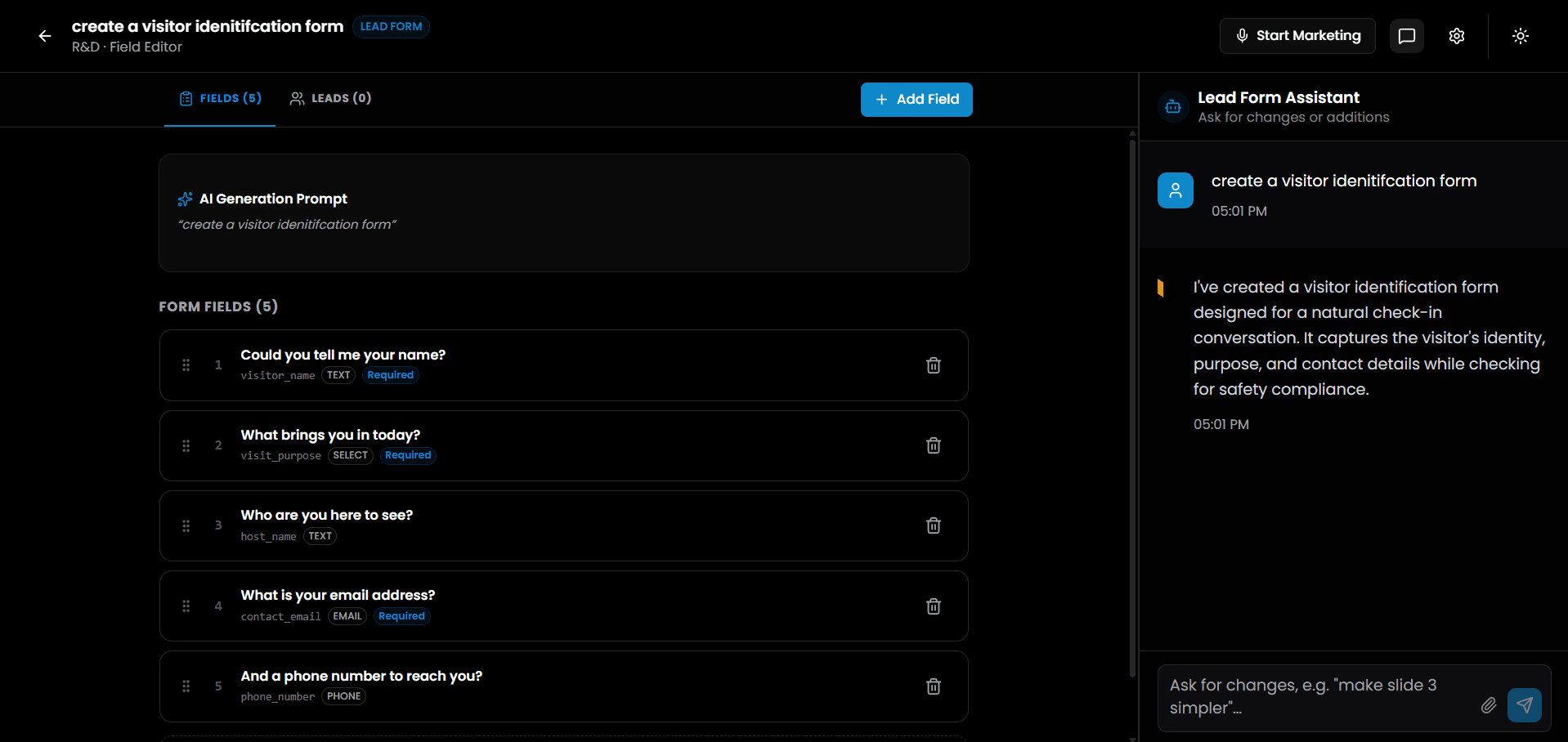Click the LEAD FORM badge
This screenshot has width=1568, height=742.
click(391, 27)
